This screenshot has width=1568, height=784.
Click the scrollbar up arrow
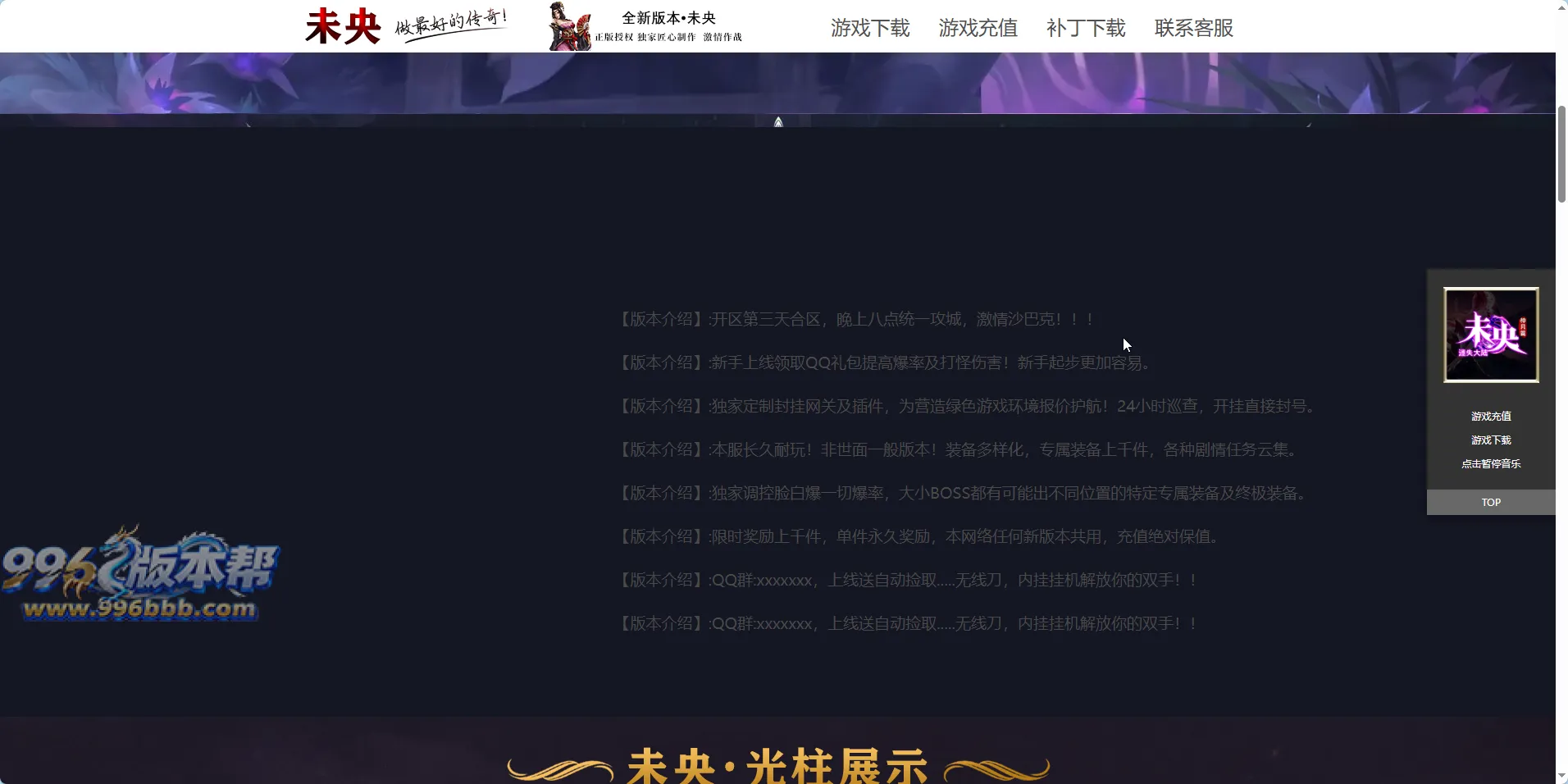coord(1561,7)
